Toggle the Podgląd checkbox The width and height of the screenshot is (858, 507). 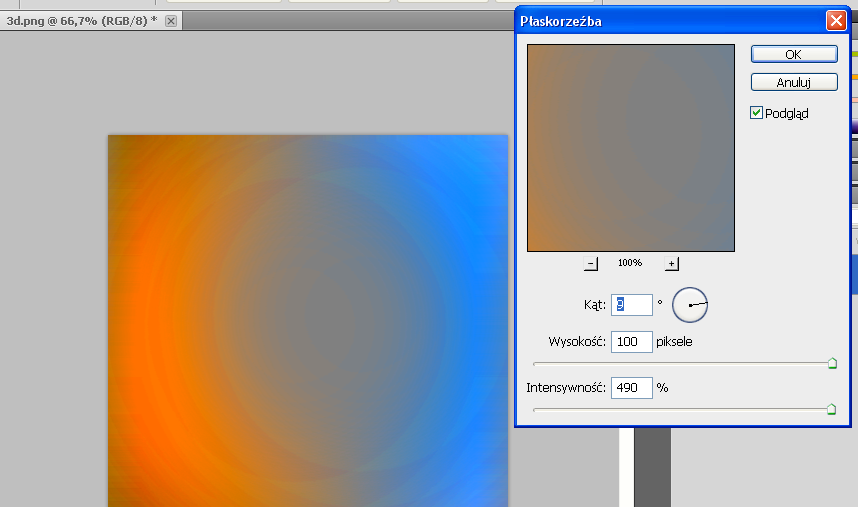[x=756, y=113]
